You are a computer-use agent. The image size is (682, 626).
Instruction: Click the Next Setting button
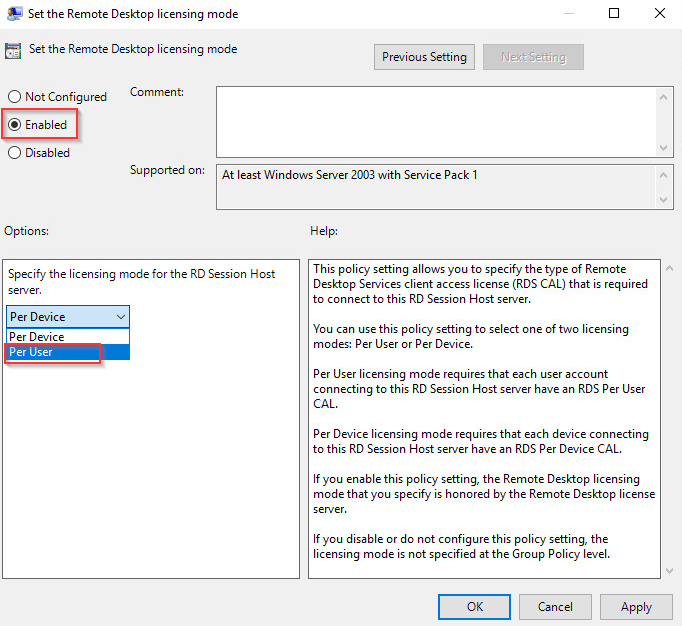532,57
